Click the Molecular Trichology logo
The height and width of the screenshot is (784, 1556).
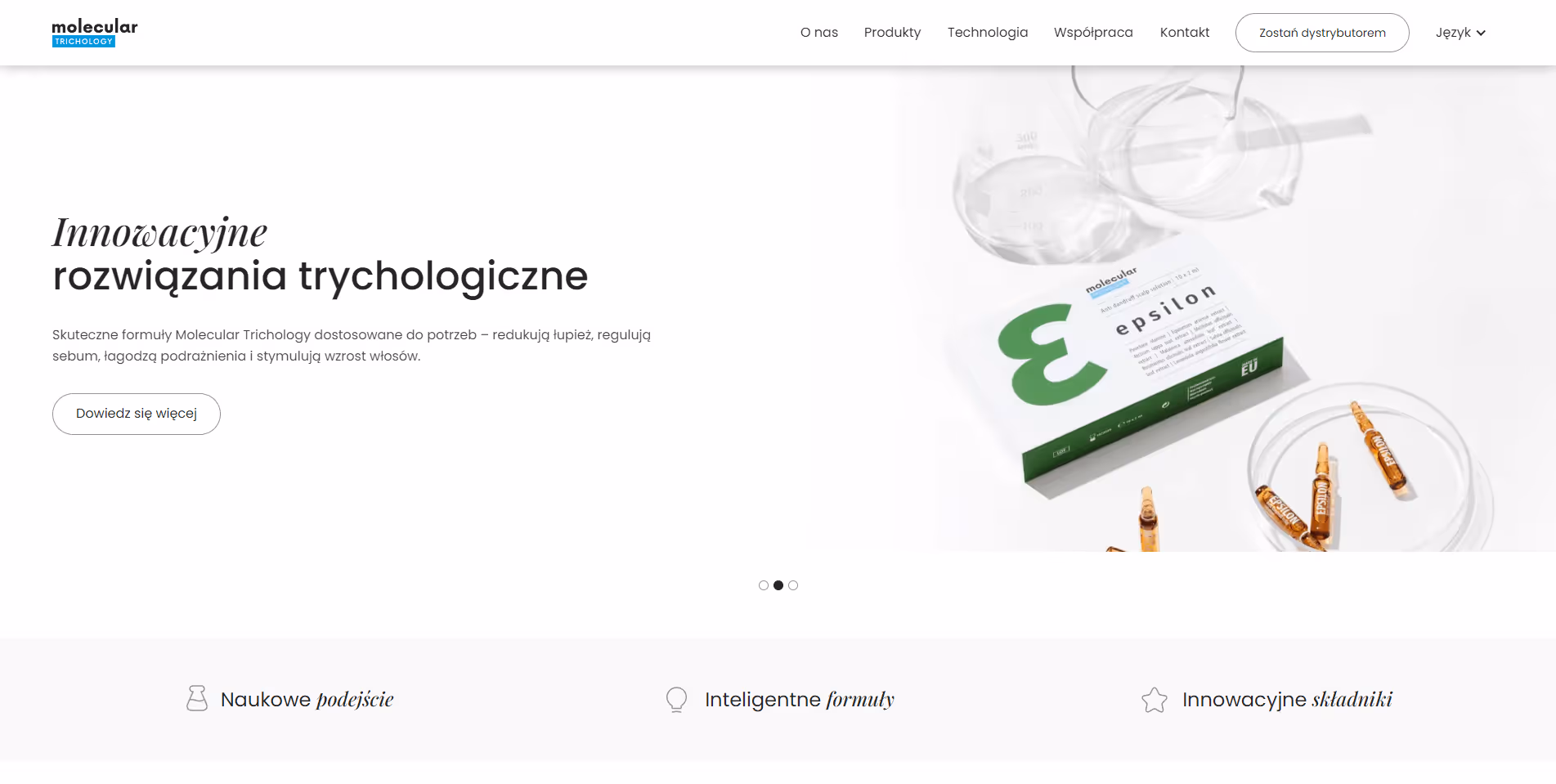95,33
